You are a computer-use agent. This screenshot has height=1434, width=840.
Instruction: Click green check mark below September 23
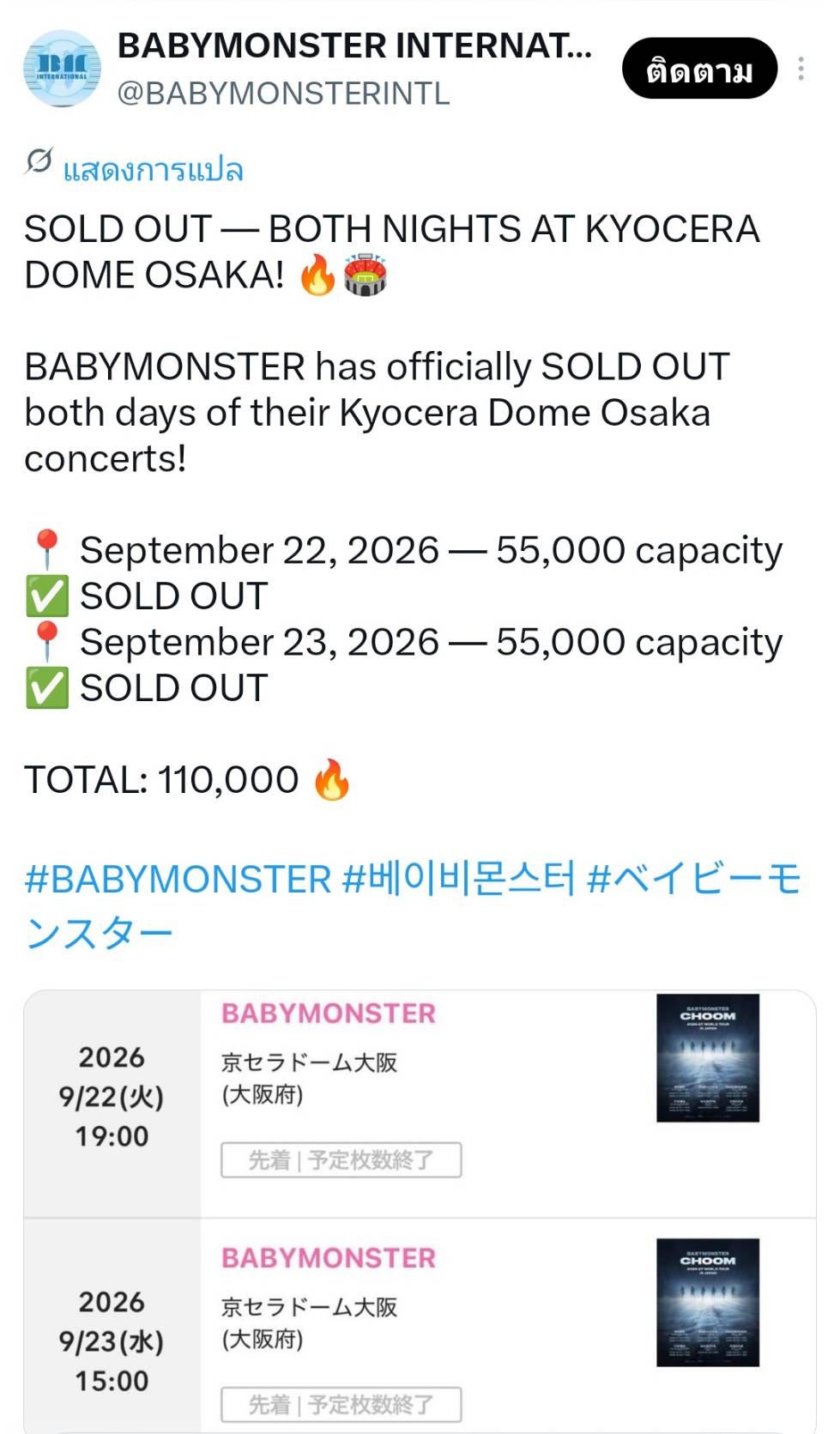pos(47,688)
